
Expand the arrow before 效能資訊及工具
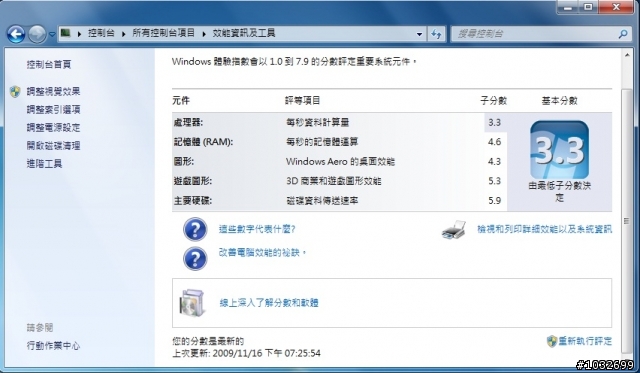pyautogui.click(x=204, y=33)
